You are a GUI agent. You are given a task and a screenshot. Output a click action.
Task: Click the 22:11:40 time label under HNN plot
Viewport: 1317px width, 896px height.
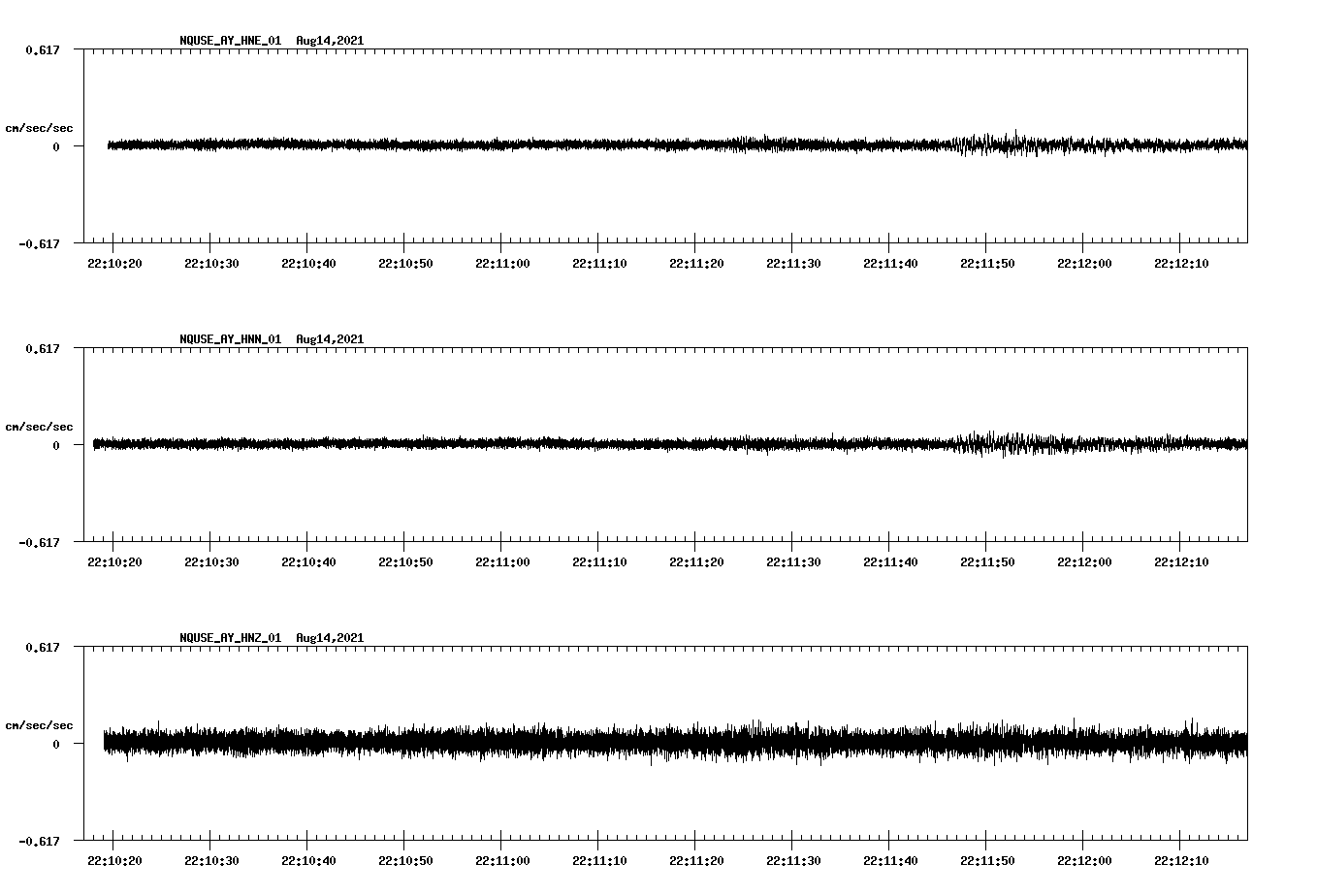click(890, 562)
